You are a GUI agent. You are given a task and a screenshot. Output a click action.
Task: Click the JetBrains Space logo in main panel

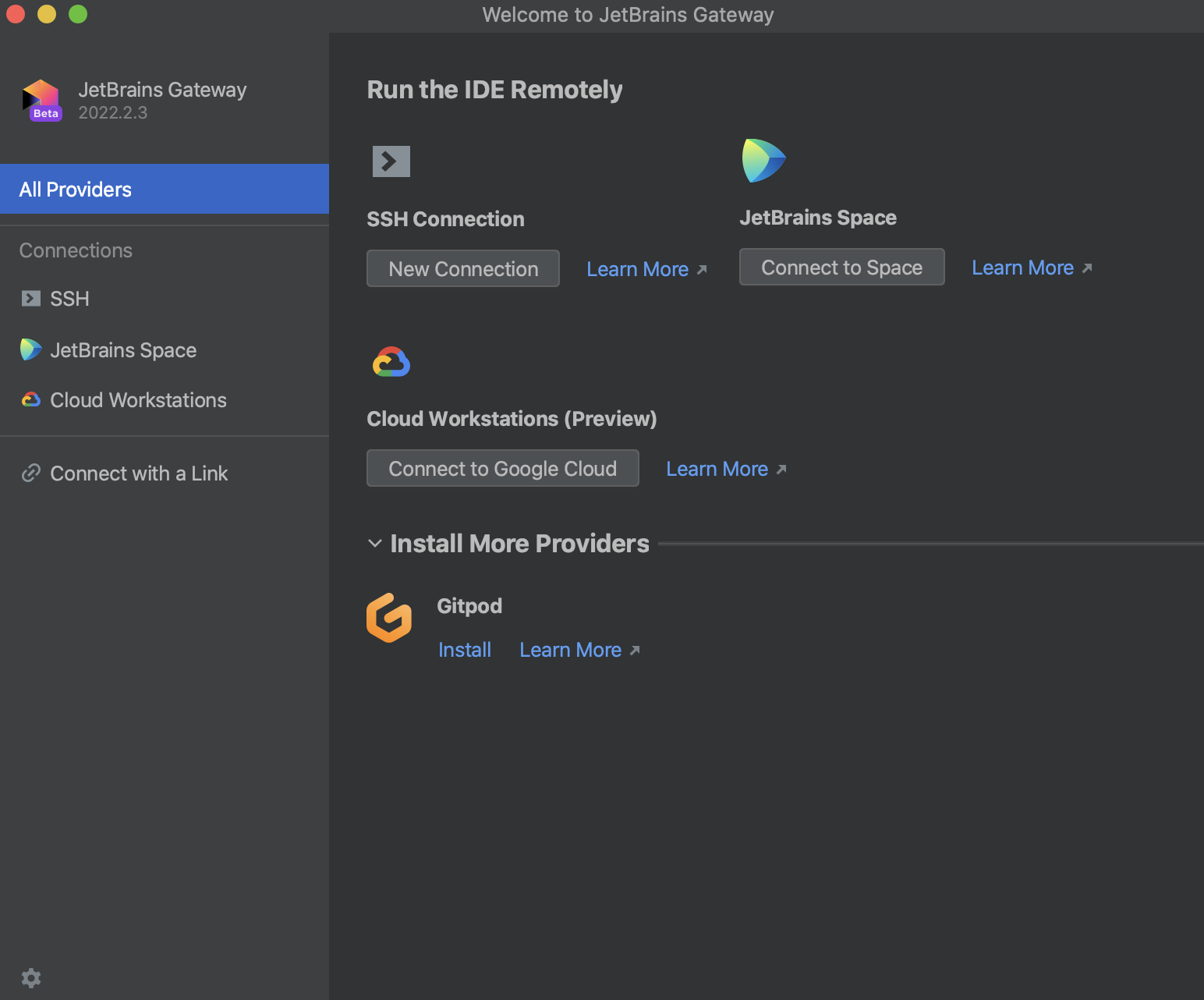[x=763, y=161]
